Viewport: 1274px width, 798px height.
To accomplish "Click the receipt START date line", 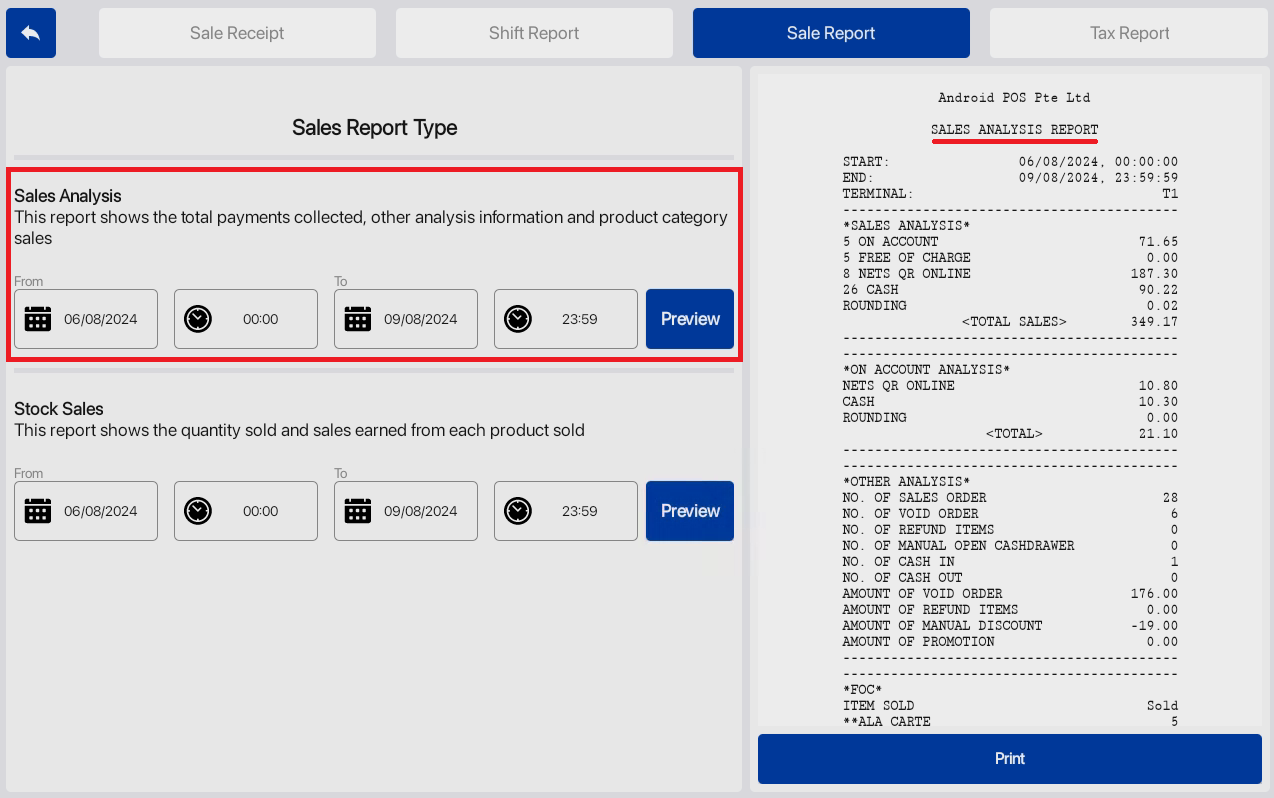I will [x=1010, y=162].
